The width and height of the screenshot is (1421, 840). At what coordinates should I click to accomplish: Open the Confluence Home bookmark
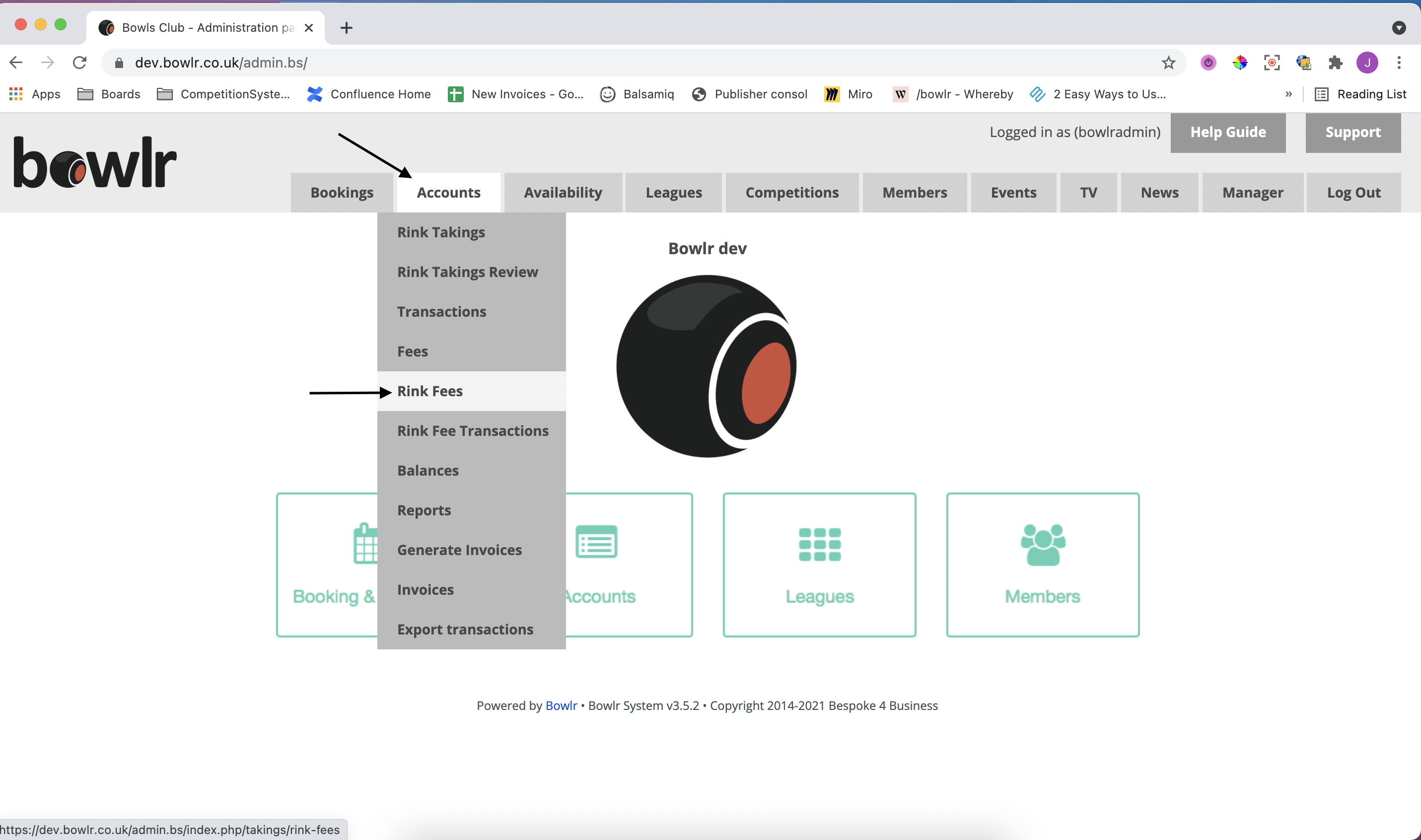coord(368,94)
